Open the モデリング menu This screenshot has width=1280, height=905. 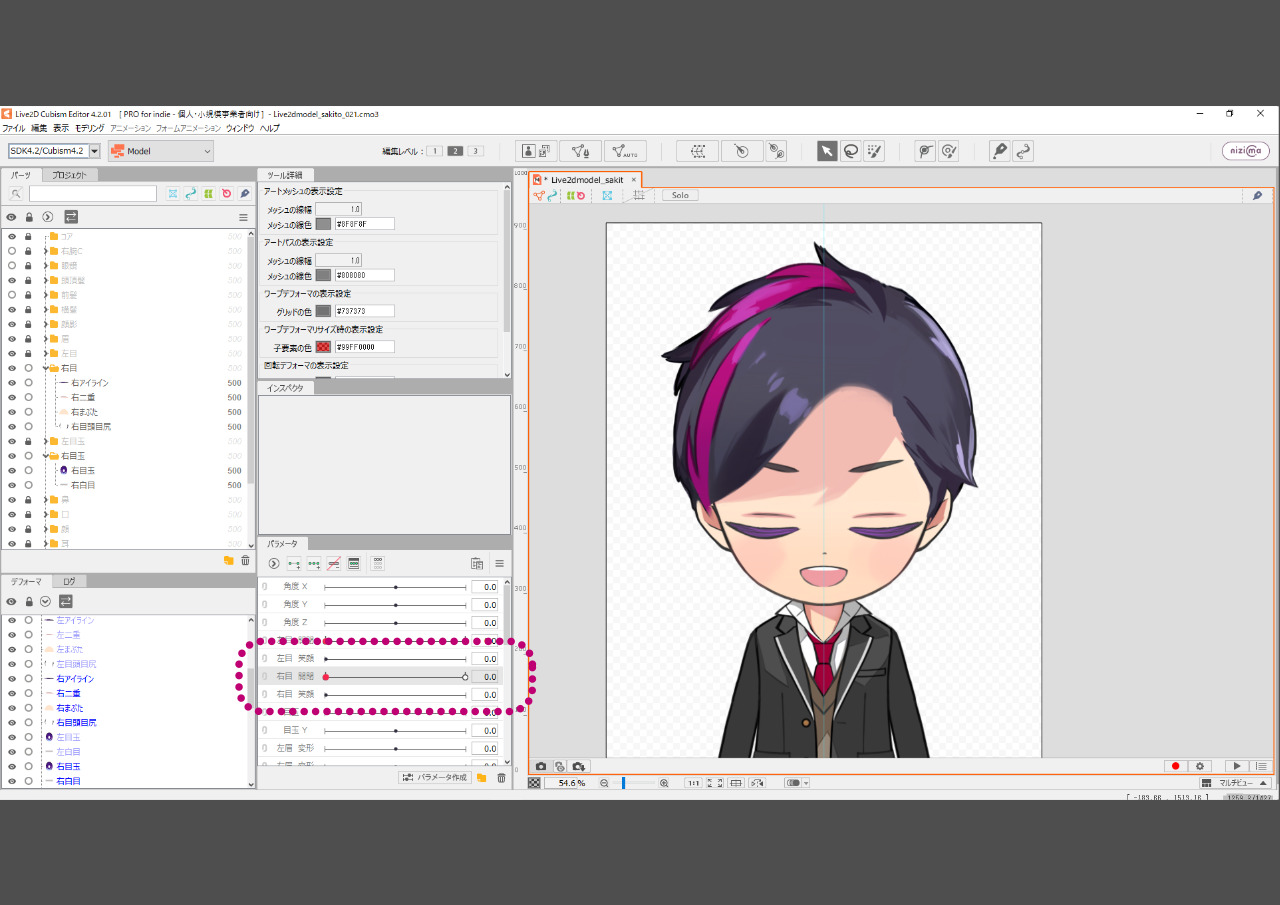coord(90,128)
